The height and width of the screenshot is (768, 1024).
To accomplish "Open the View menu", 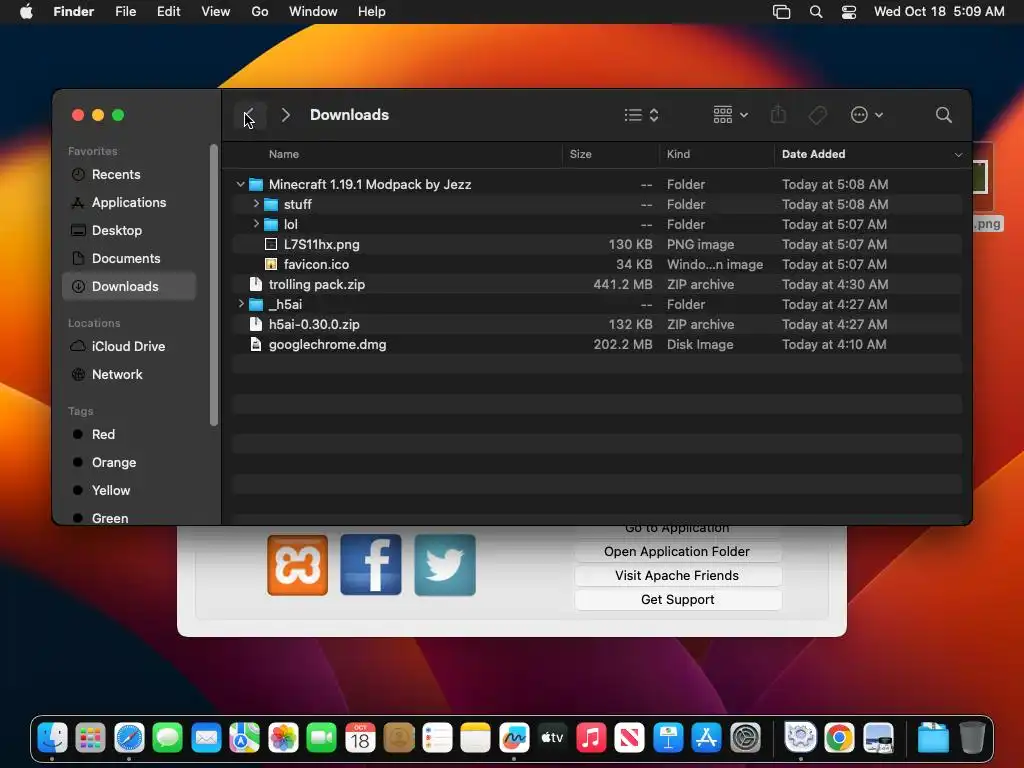I will coord(216,12).
